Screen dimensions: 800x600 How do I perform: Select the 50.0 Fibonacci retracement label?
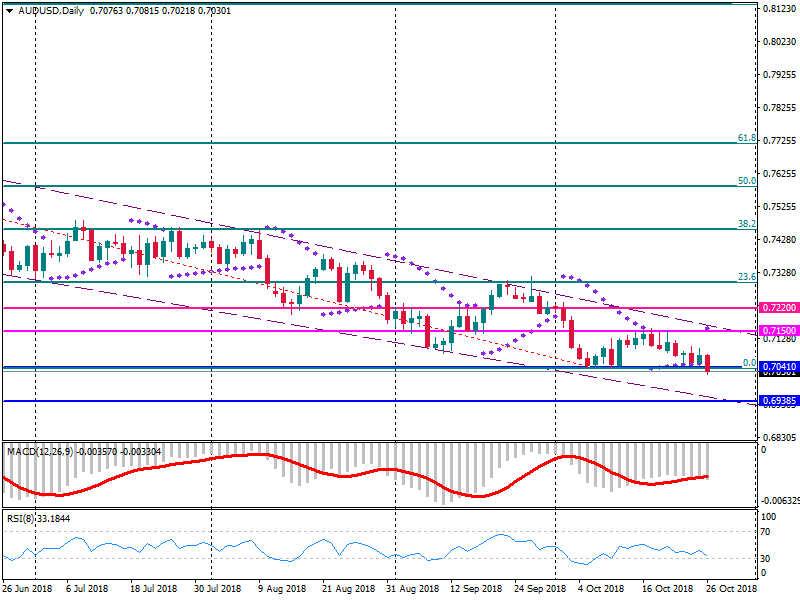pos(745,181)
